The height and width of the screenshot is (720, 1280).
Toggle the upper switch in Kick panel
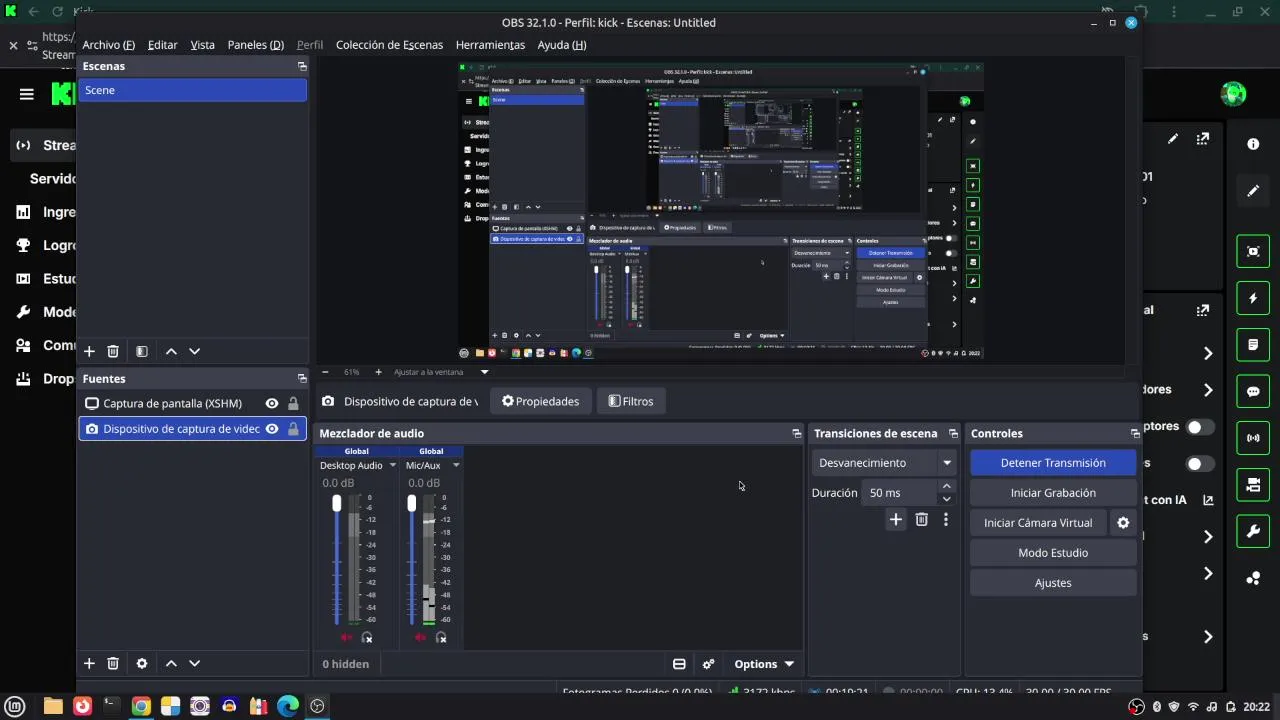[x=1200, y=427]
